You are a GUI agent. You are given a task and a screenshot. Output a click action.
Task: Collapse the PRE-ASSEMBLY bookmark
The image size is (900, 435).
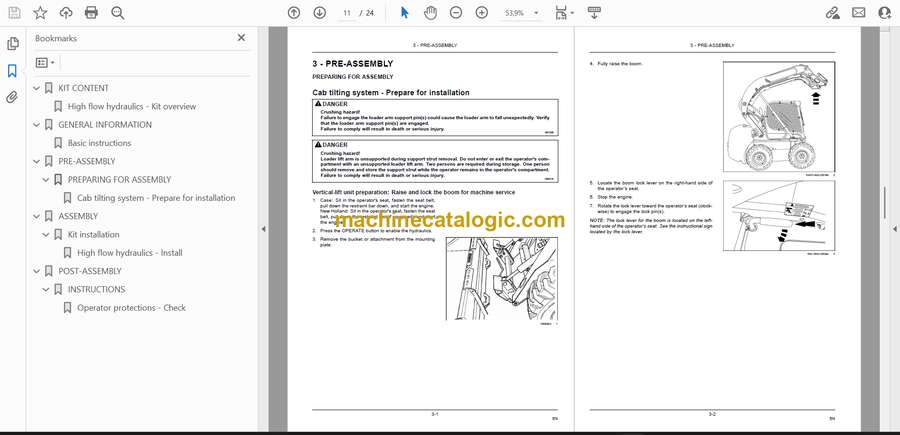37,161
